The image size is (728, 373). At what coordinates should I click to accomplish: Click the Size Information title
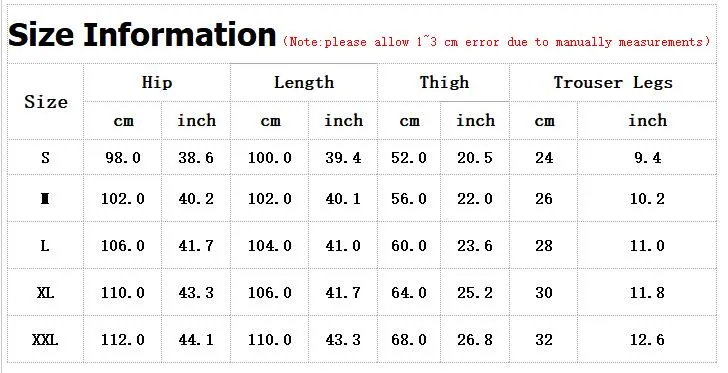[x=142, y=35]
